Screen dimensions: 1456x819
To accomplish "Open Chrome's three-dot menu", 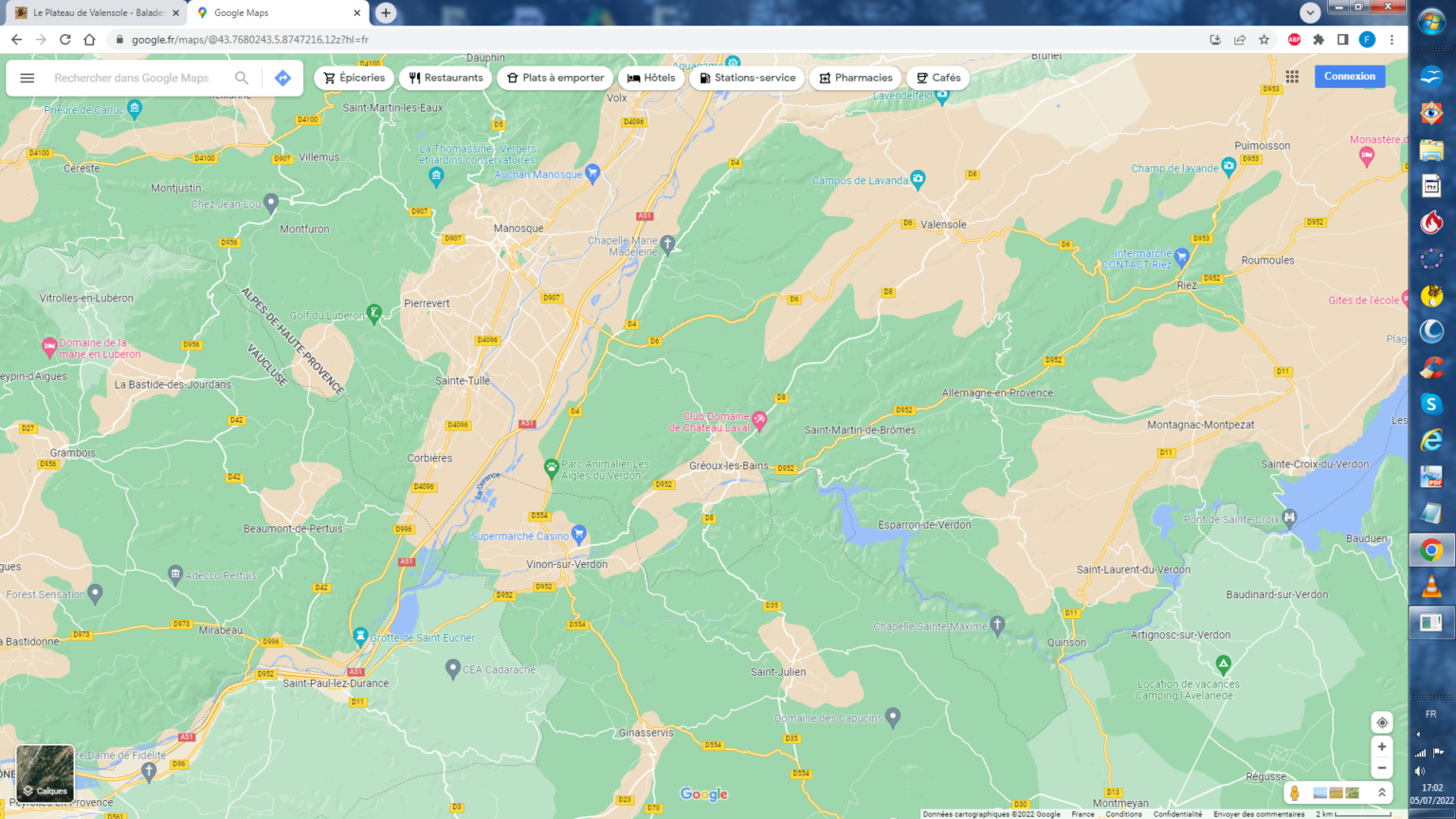I will point(1392,40).
